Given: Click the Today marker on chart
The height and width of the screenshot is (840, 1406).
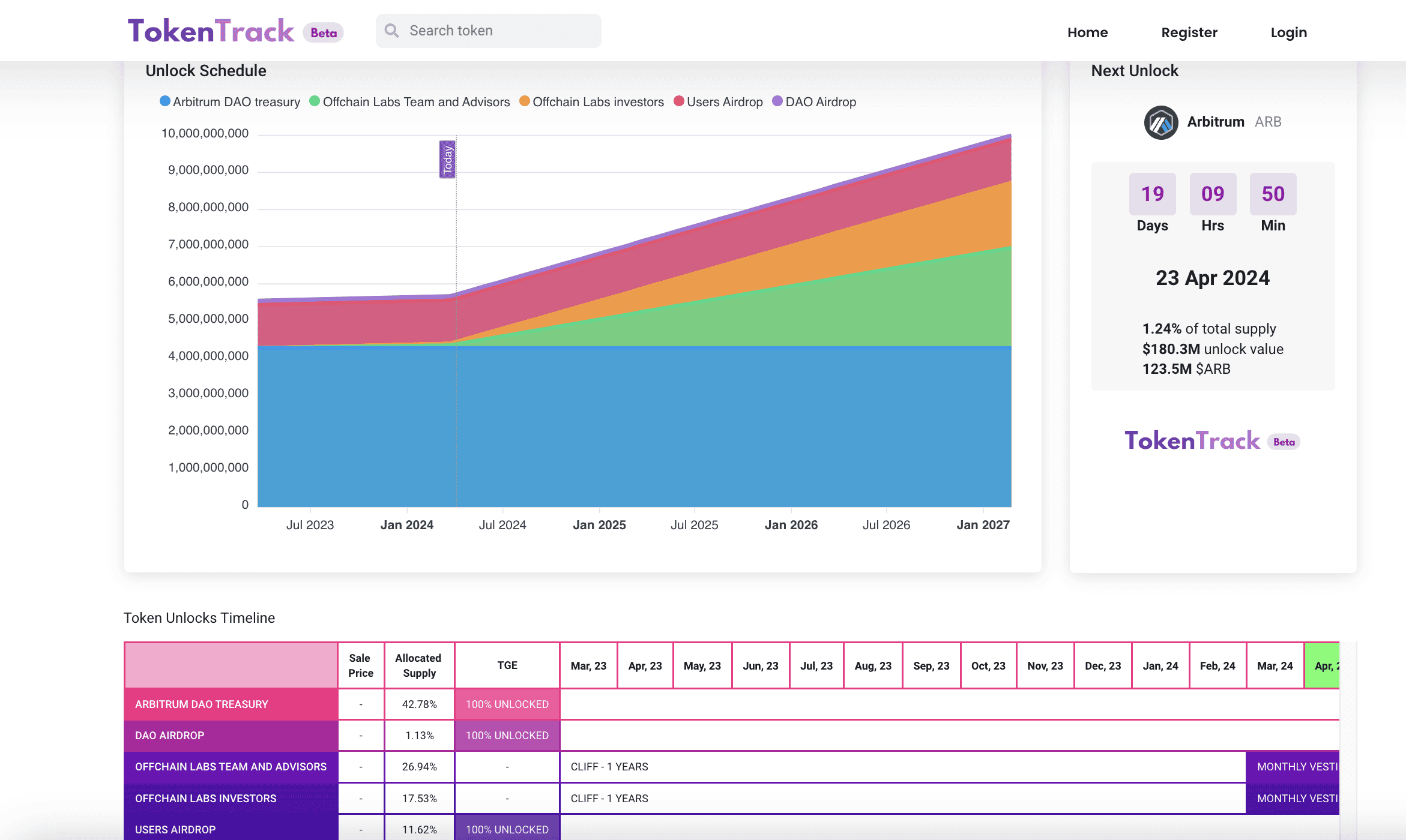Looking at the screenshot, I should (447, 160).
